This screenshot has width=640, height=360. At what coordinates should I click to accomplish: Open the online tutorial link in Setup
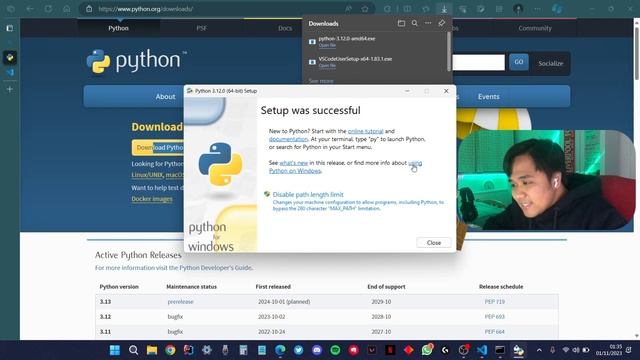click(x=365, y=131)
